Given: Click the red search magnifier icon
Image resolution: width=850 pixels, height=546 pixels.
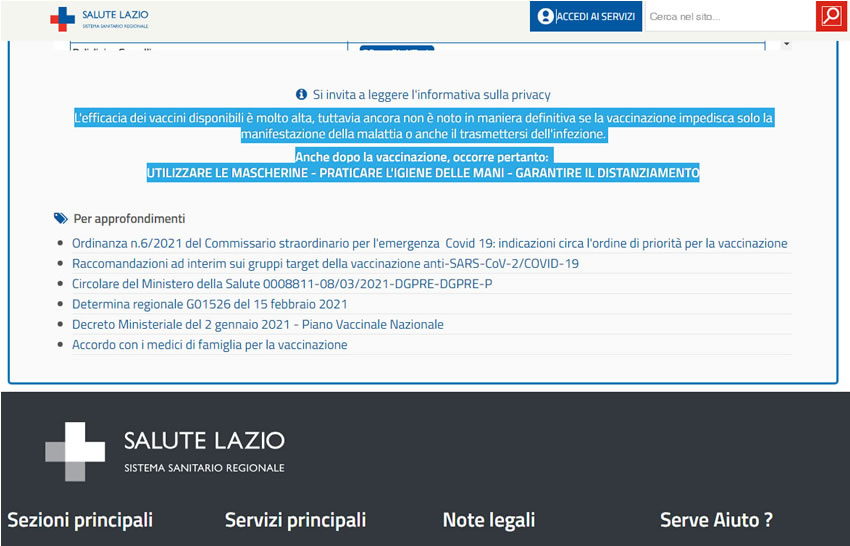Looking at the screenshot, I should click(831, 16).
